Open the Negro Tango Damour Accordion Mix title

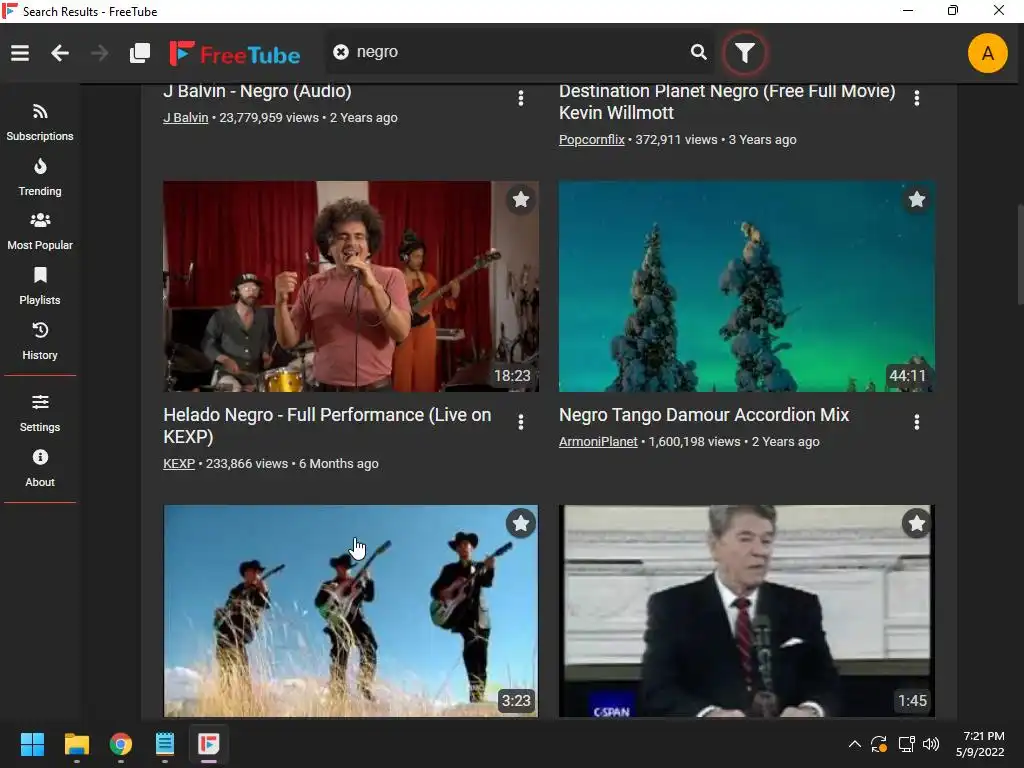click(x=704, y=415)
